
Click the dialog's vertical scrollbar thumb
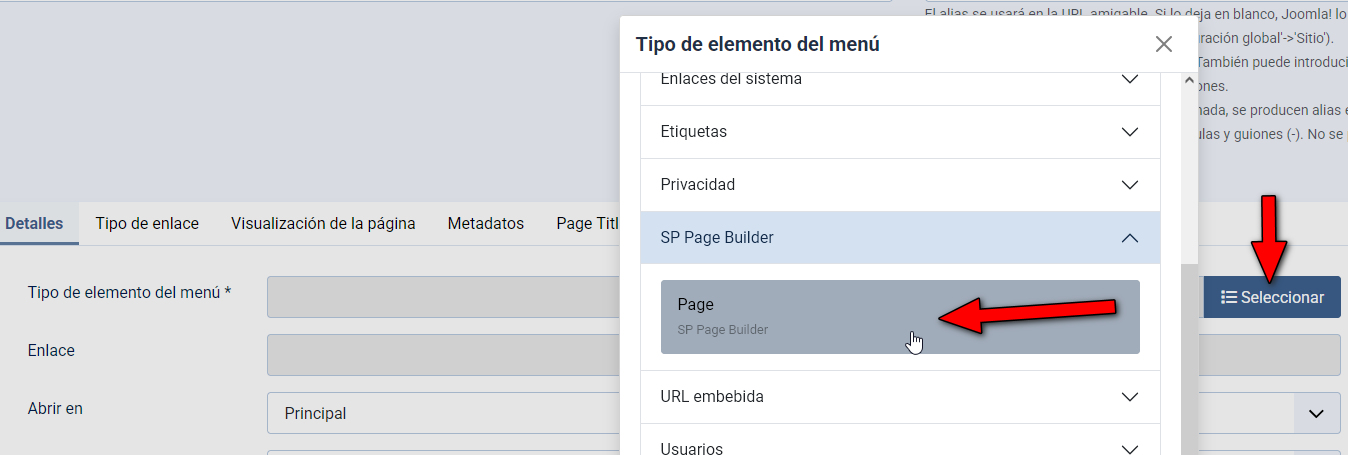(1188, 360)
